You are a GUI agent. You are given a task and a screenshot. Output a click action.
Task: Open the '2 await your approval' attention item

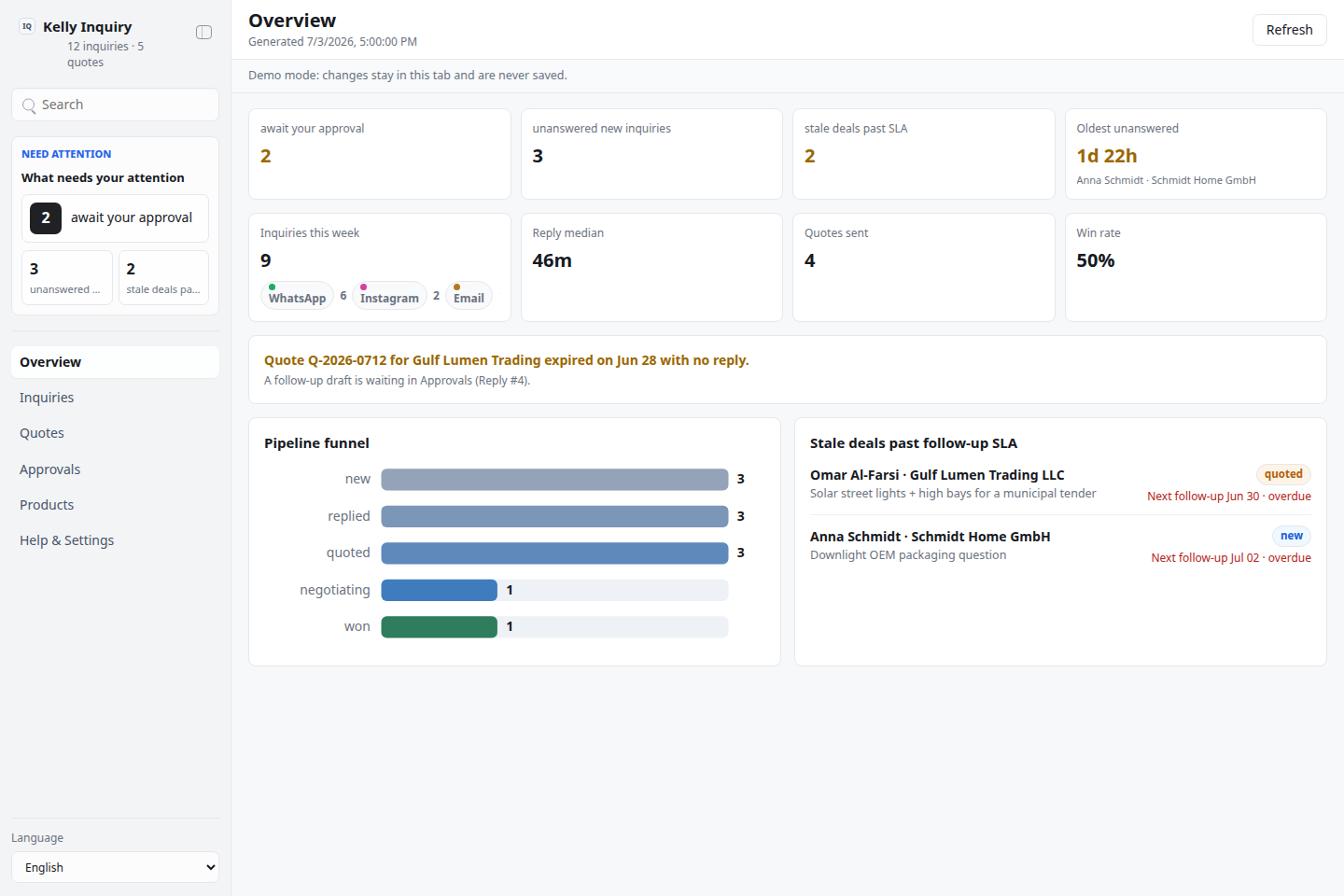click(x=115, y=218)
